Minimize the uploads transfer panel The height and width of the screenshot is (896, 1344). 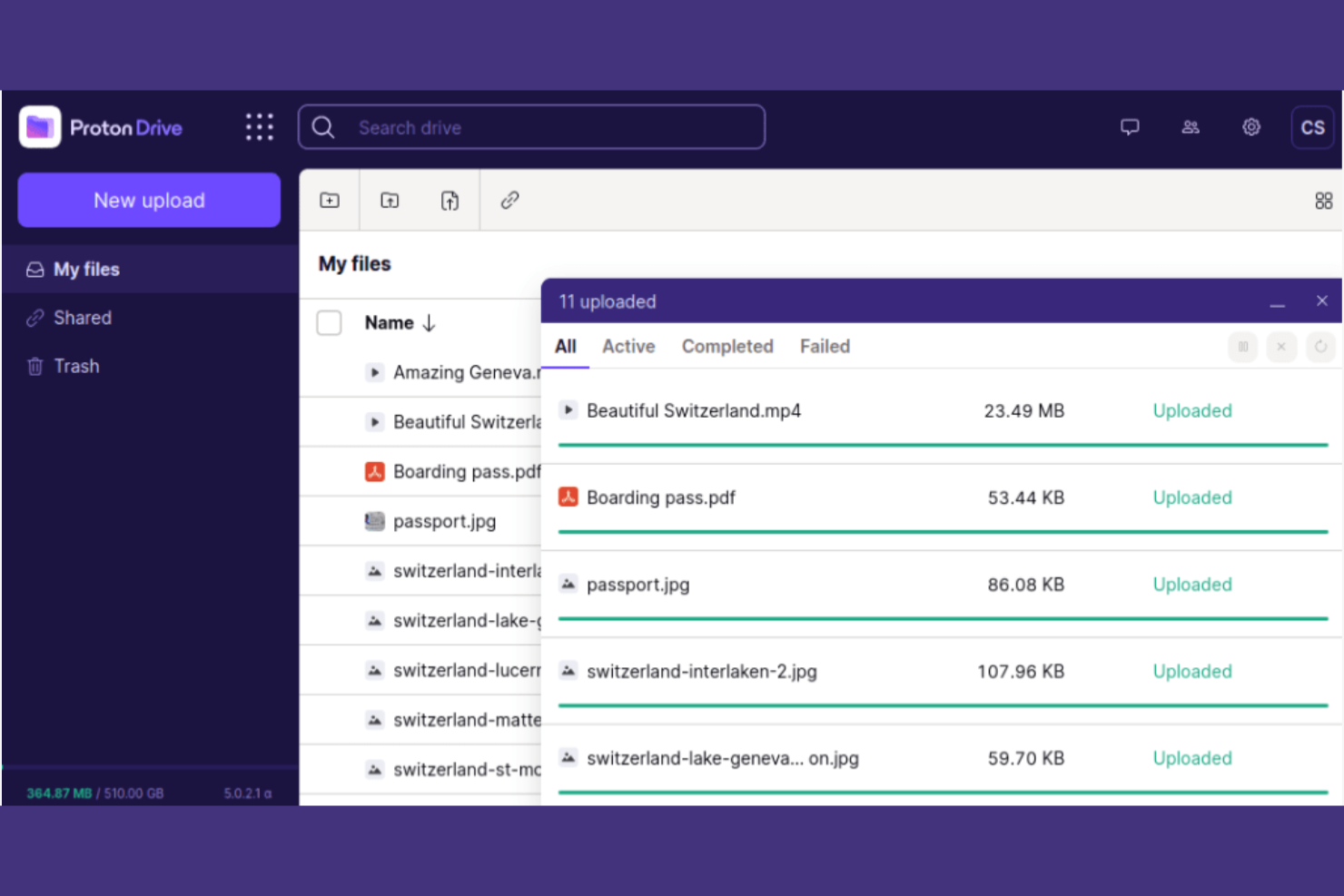(1279, 301)
